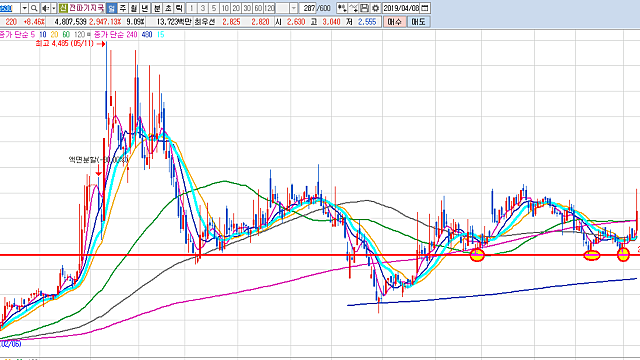Select the 틱 tick chart tab
The width and height of the screenshot is (640, 360).
tap(179, 8)
